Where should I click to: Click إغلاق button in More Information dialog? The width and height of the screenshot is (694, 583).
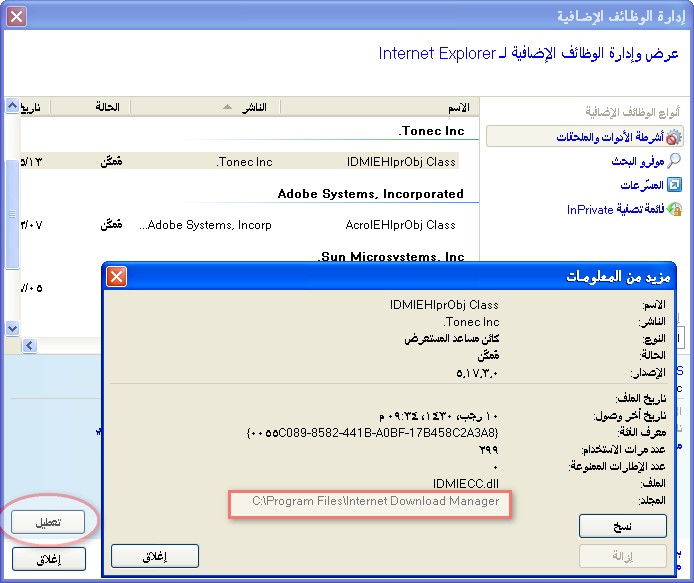155,556
